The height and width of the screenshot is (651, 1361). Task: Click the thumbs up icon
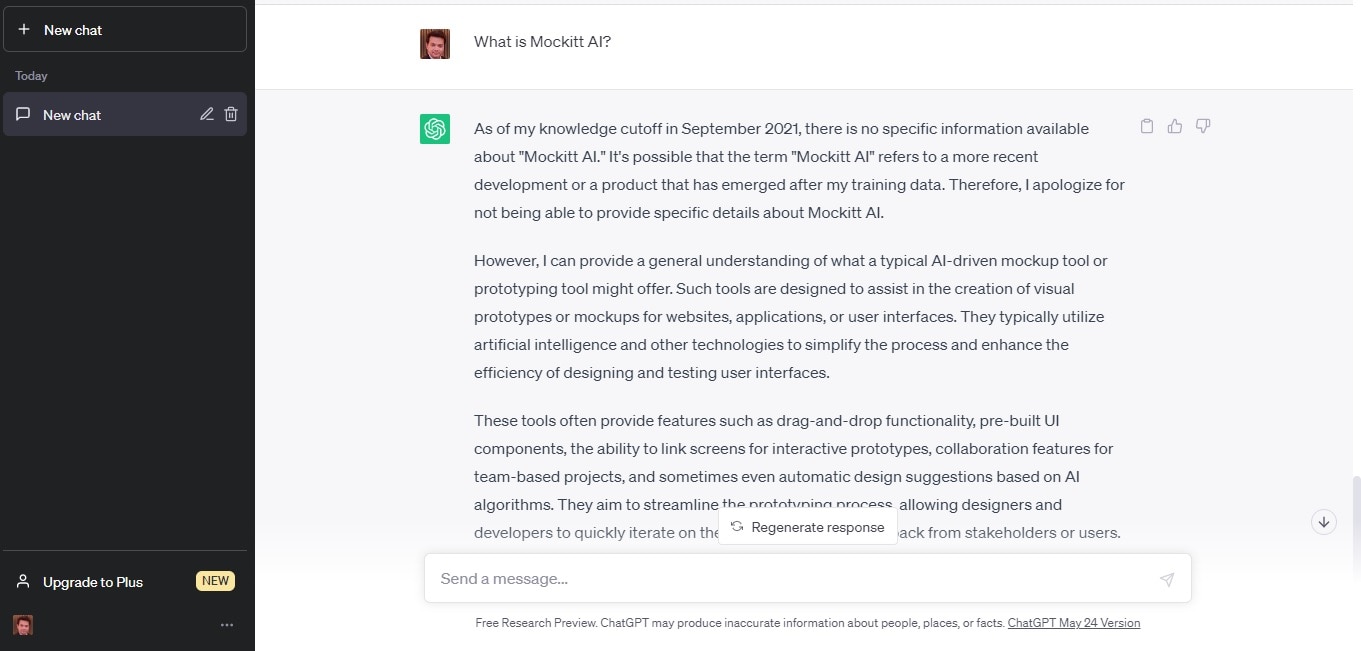(x=1175, y=126)
